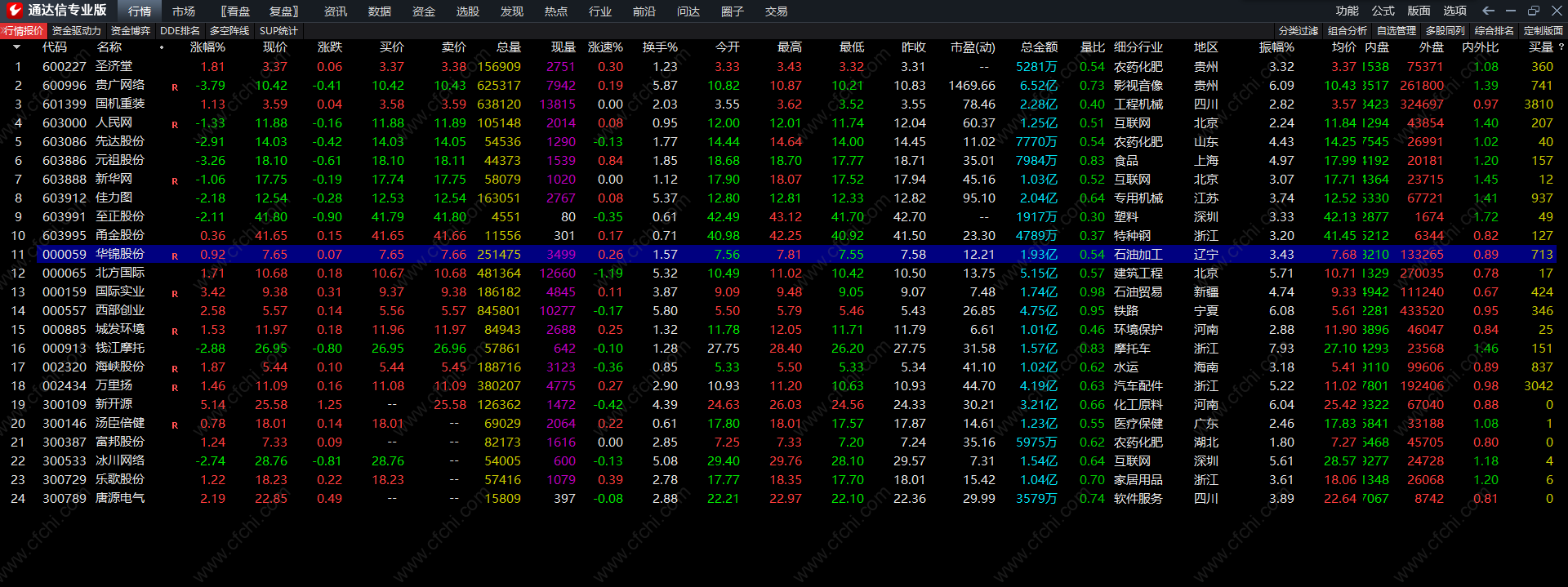The width and height of the screenshot is (1568, 587).
Task: Select the 行情报价 sub-tab
Action: [x=24, y=30]
